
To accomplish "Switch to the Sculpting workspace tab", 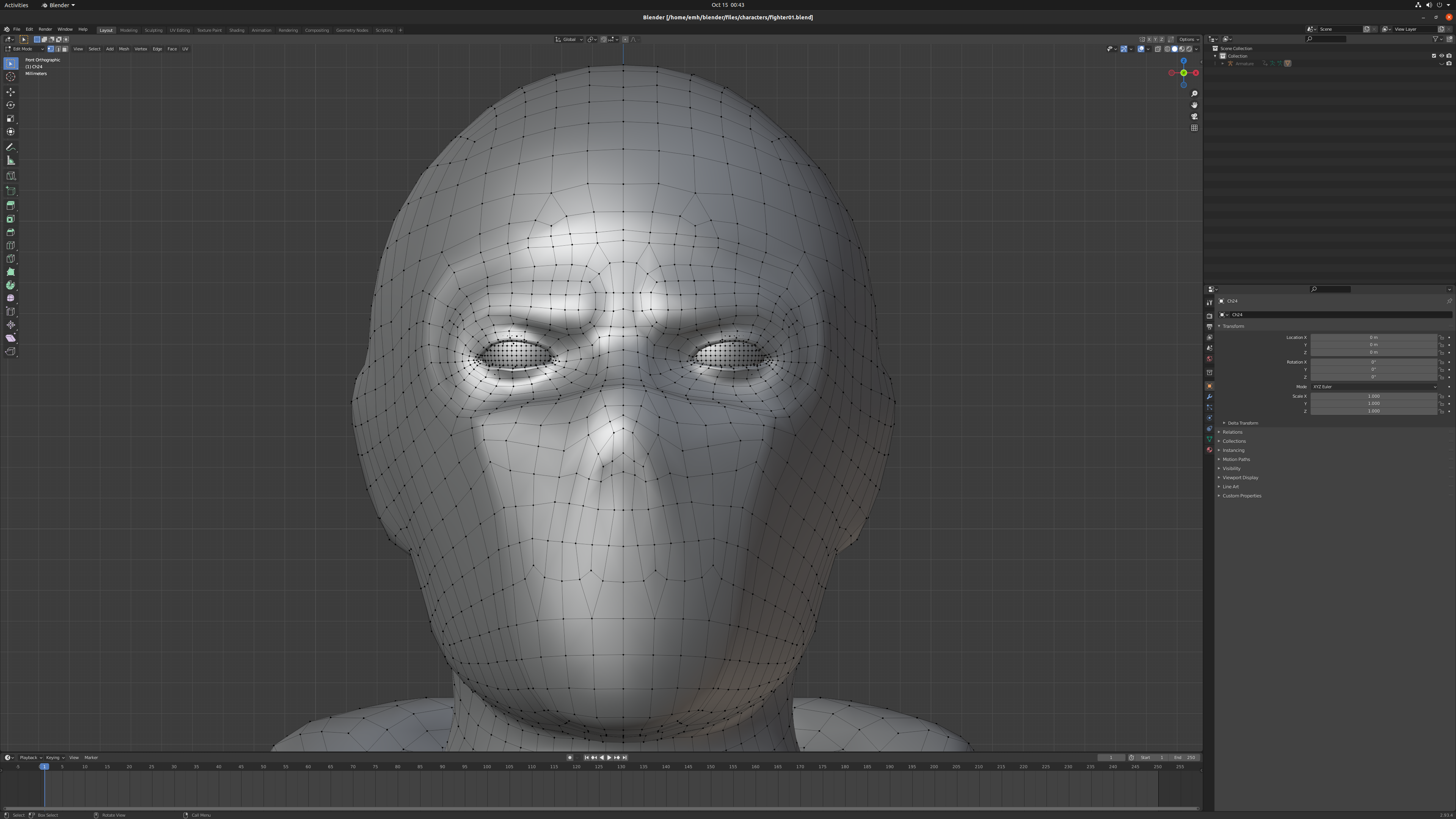I will pos(153,30).
